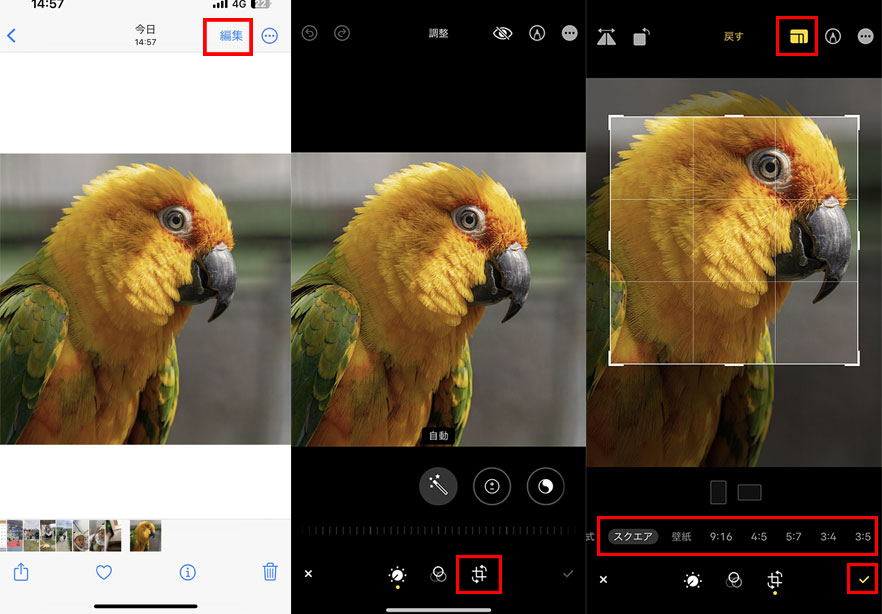Choose the スクエア aspect ratio

[632, 537]
